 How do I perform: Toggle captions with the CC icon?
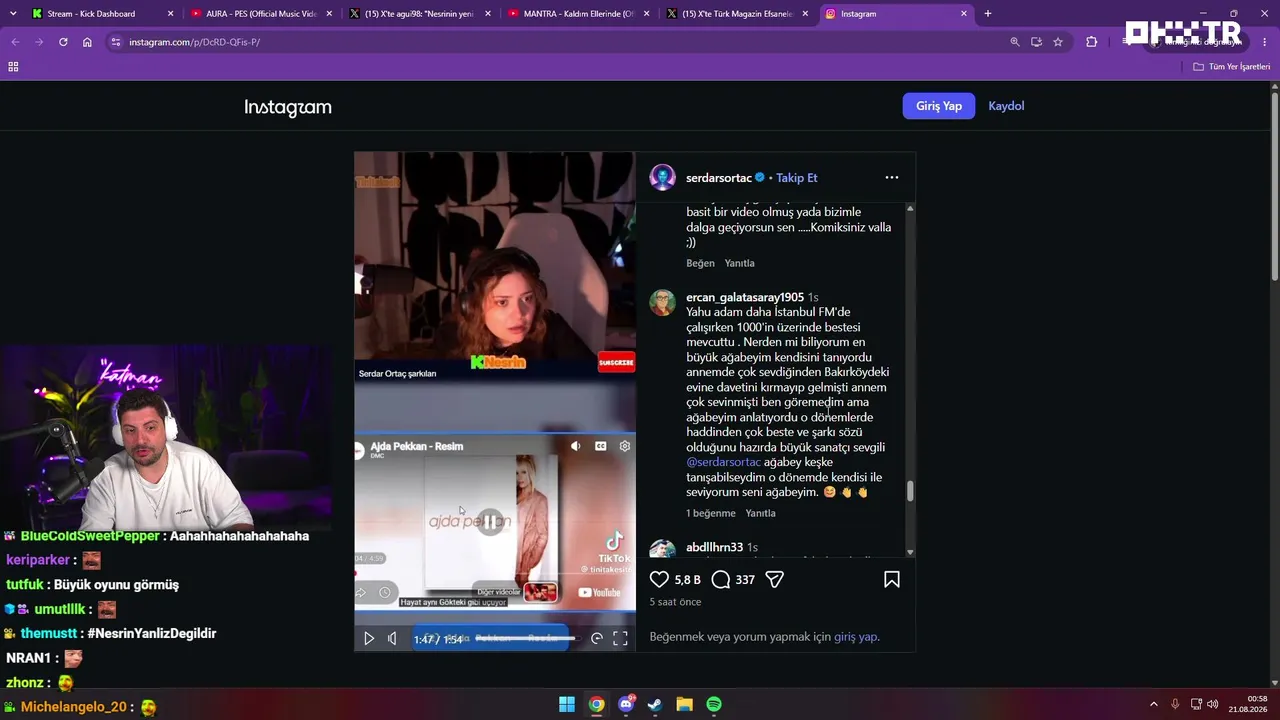point(601,446)
